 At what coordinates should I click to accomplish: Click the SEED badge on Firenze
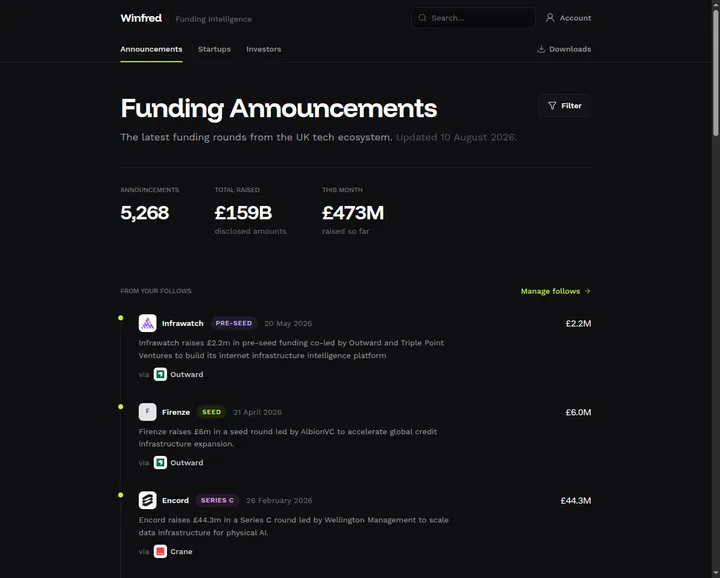click(x=212, y=412)
